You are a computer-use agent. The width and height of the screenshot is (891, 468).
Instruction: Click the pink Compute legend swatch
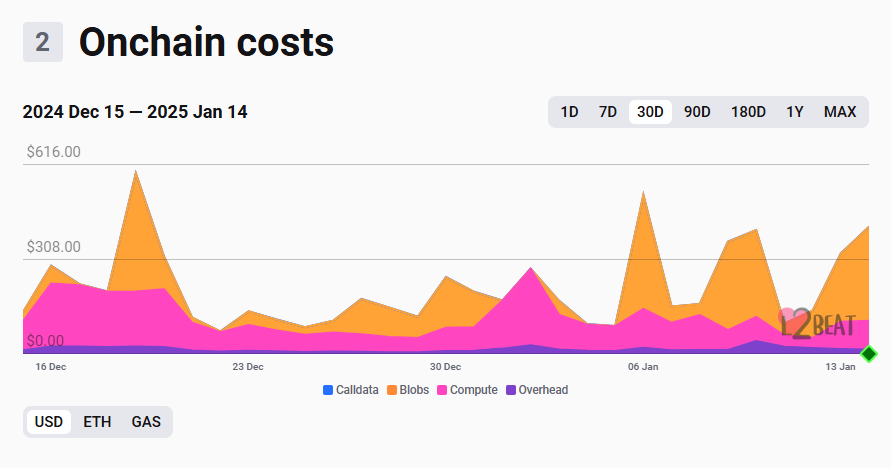442,390
